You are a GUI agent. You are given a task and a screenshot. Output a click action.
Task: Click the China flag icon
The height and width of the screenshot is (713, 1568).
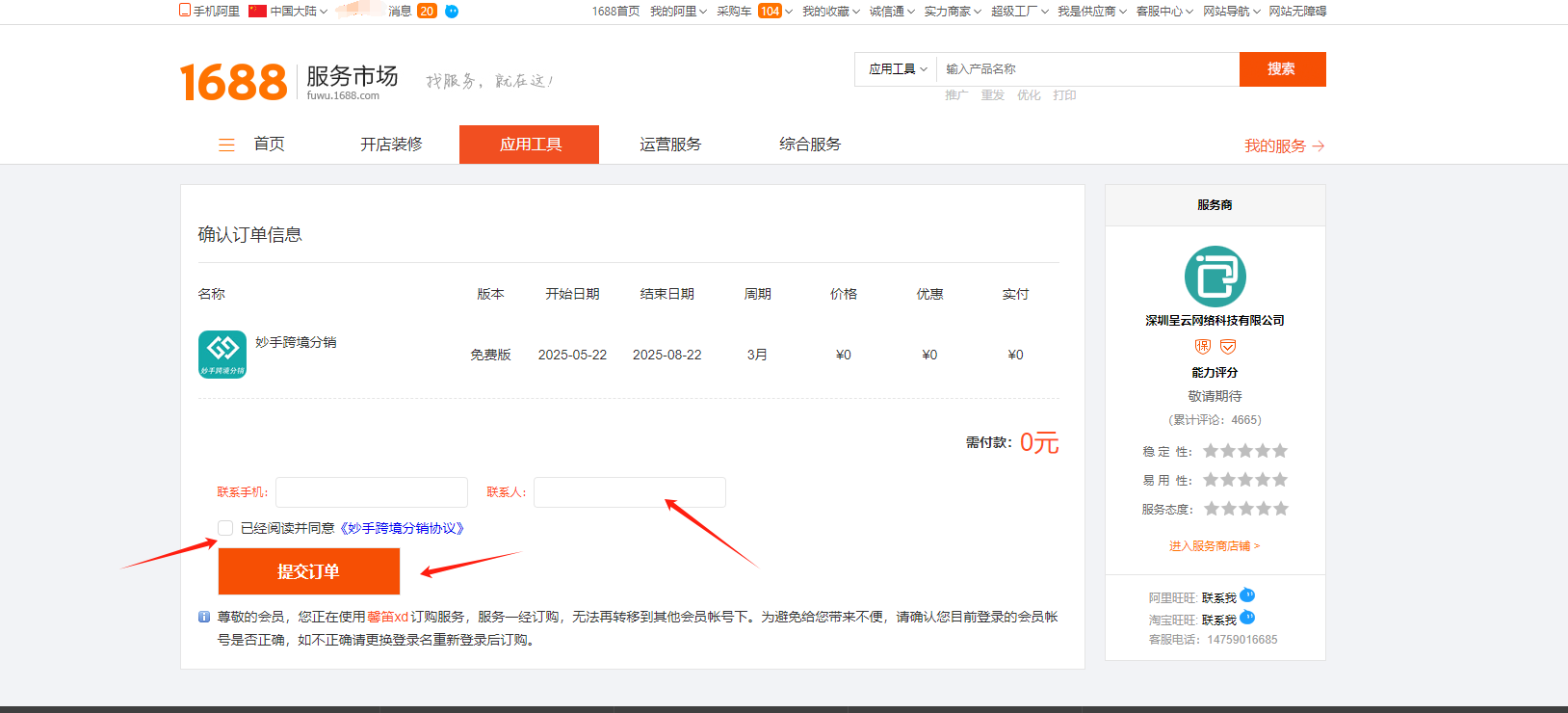257,12
